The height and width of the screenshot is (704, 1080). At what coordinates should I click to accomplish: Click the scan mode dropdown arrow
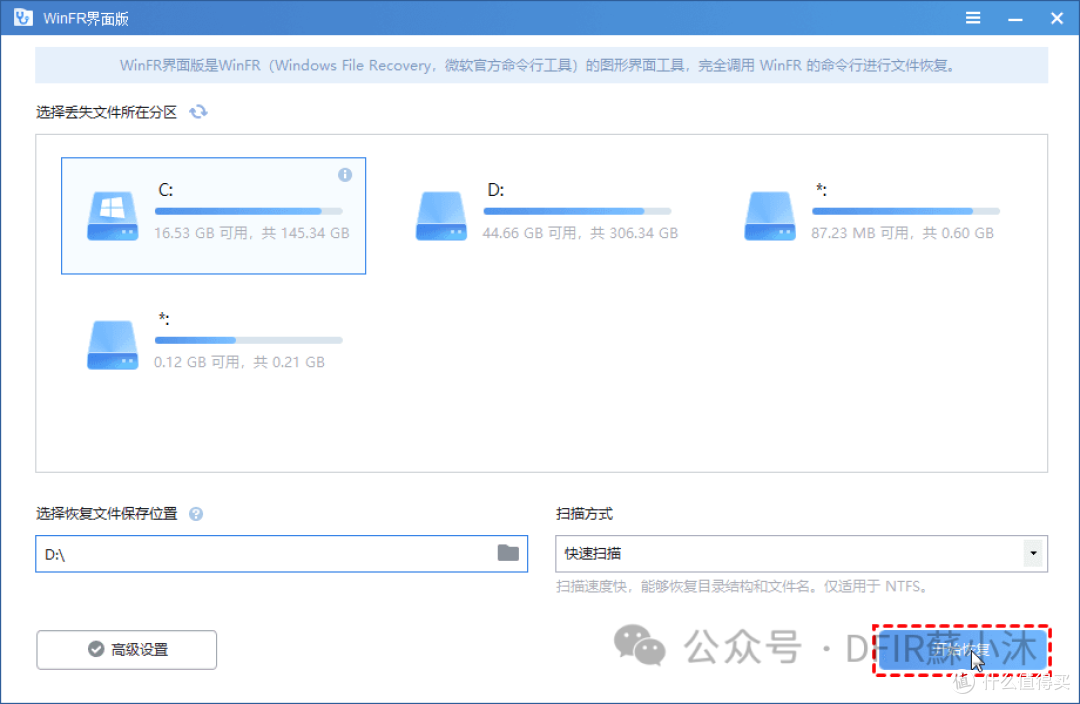1033,553
